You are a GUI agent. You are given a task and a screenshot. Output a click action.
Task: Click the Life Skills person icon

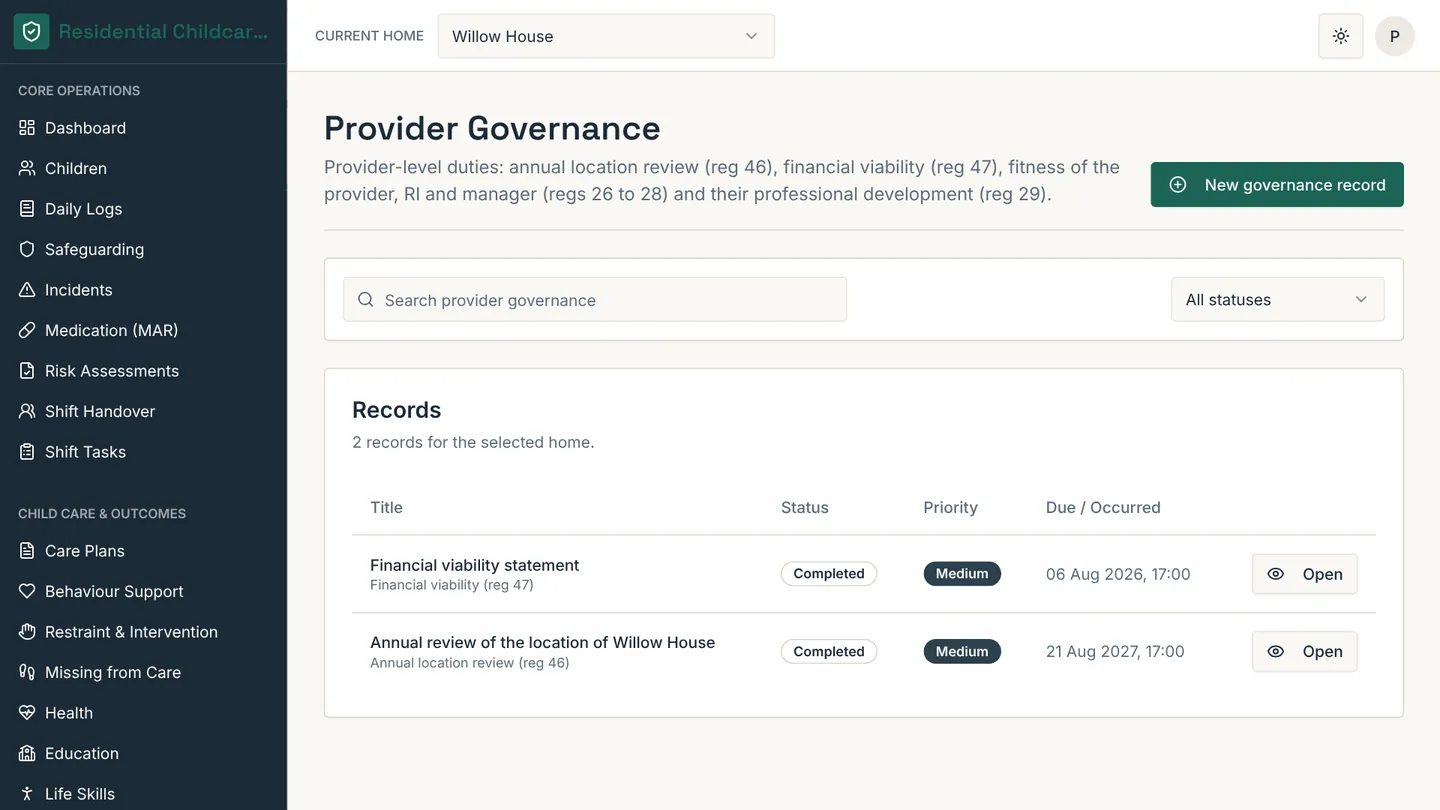pos(27,794)
